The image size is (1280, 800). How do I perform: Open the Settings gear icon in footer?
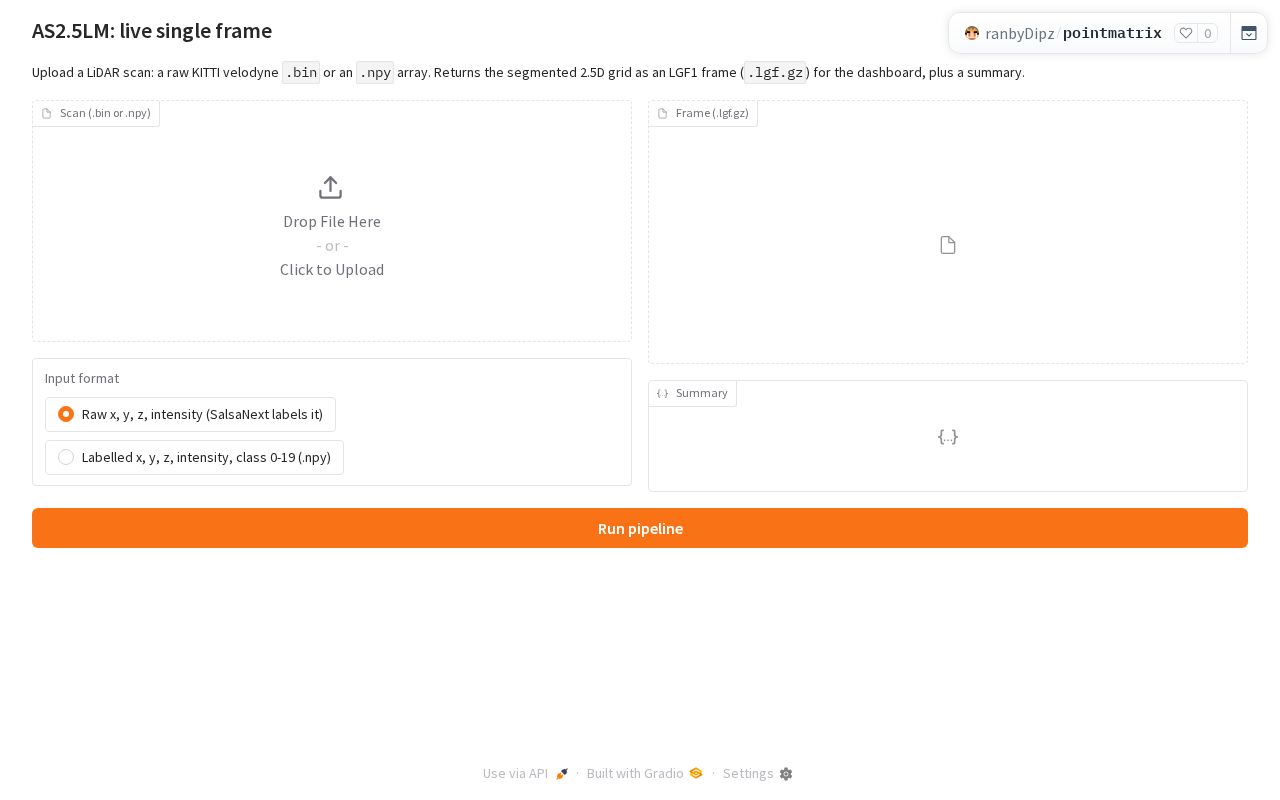click(786, 774)
